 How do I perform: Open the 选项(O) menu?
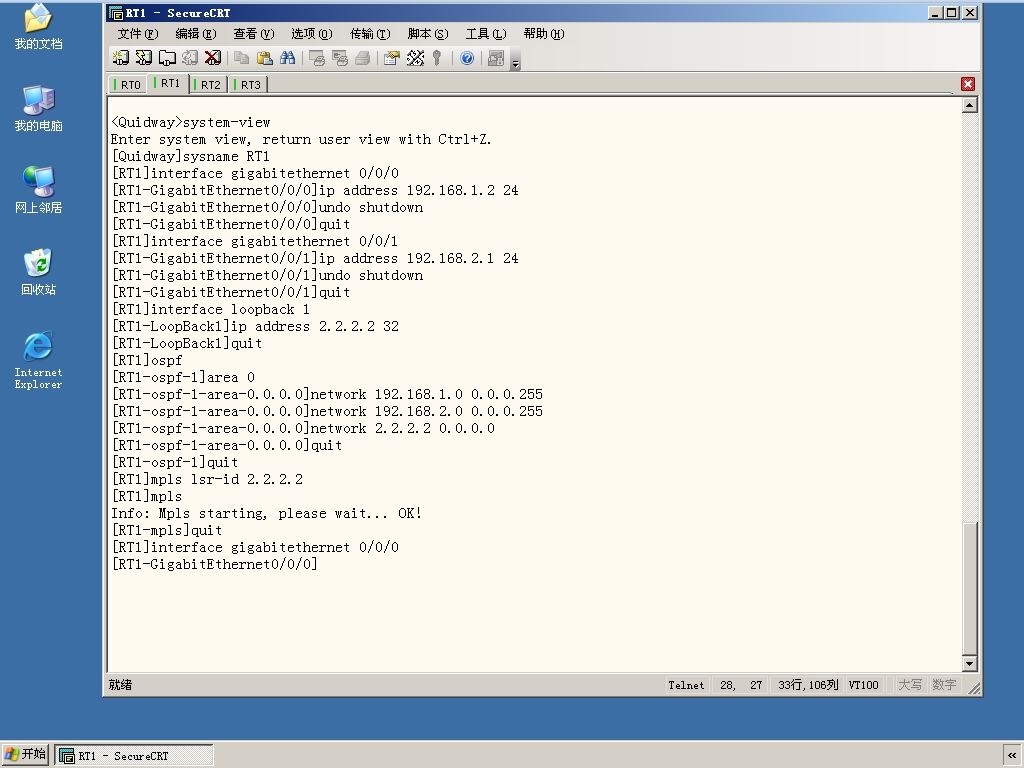coord(312,33)
